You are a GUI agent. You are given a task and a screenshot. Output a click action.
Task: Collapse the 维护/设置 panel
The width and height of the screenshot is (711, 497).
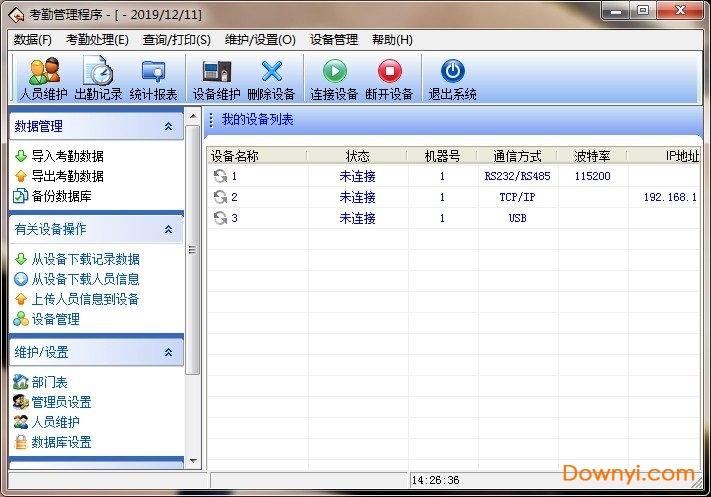coord(168,352)
